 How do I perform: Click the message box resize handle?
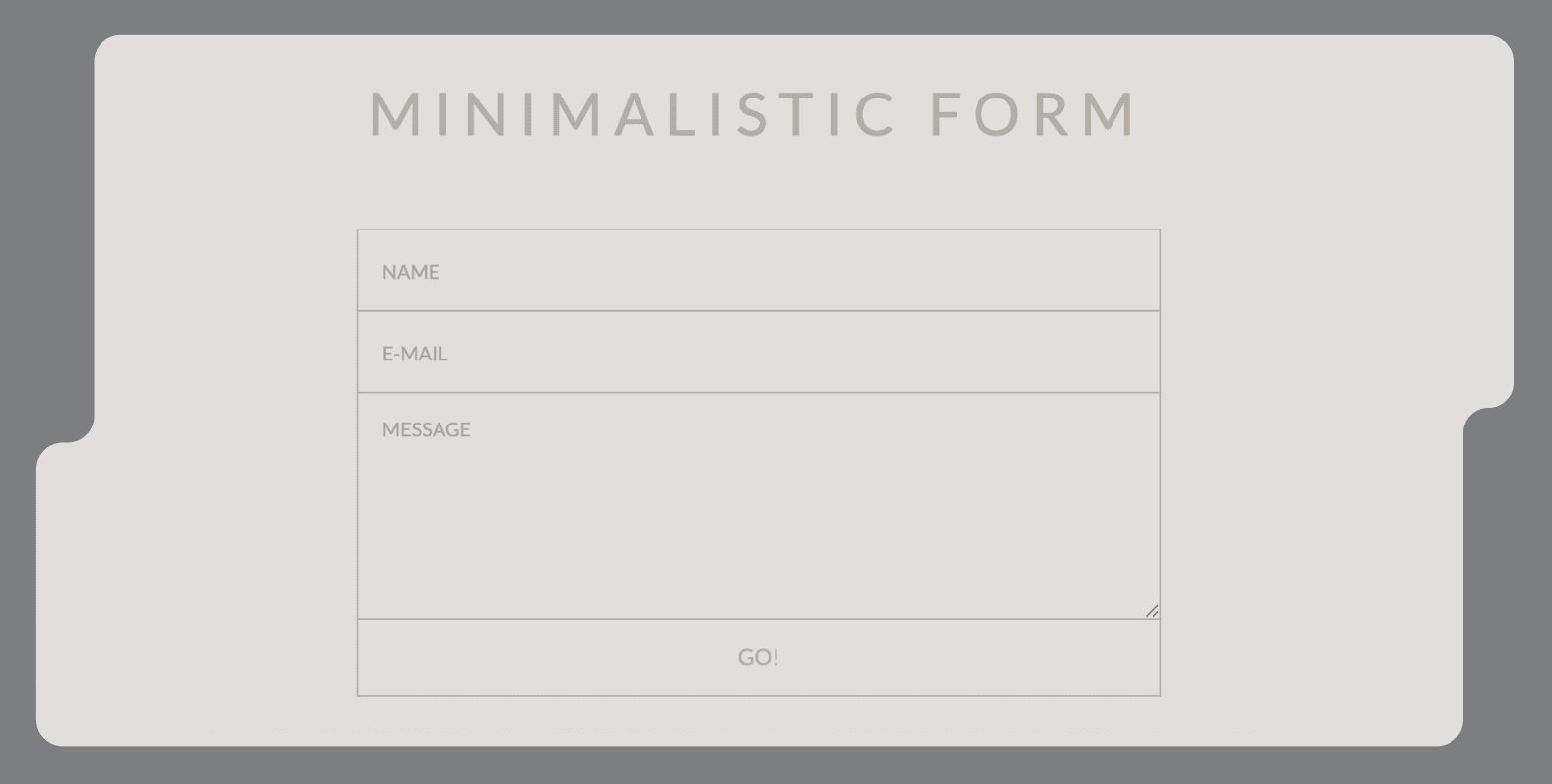[1152, 611]
